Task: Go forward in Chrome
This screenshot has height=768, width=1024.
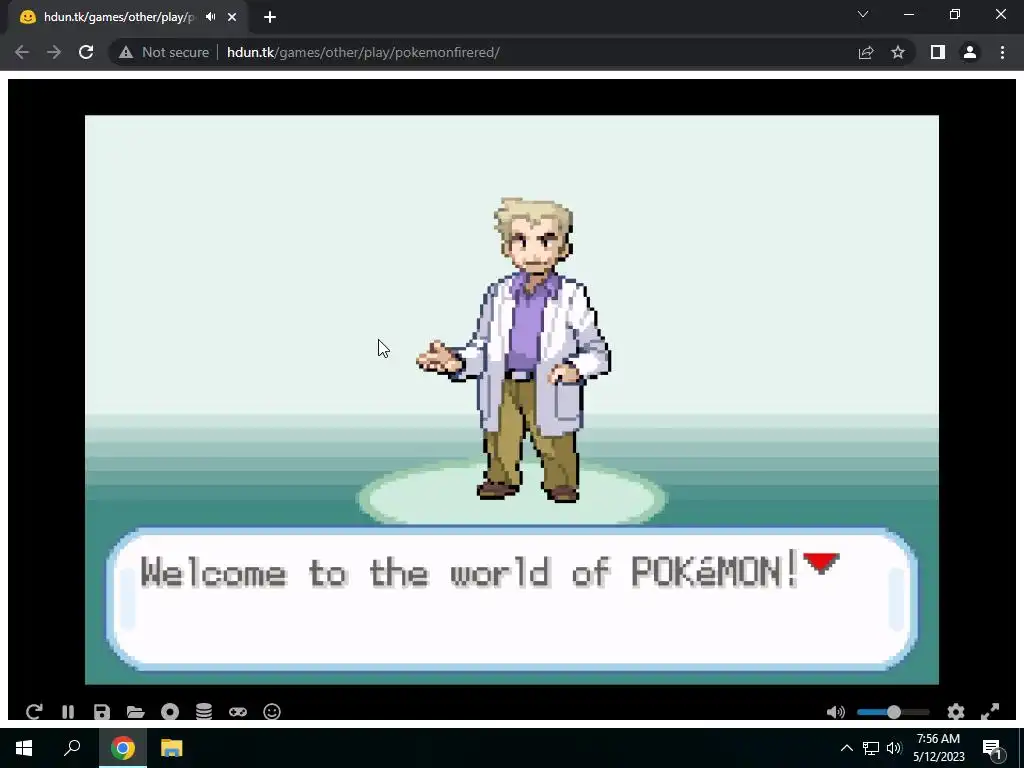Action: click(x=54, y=52)
